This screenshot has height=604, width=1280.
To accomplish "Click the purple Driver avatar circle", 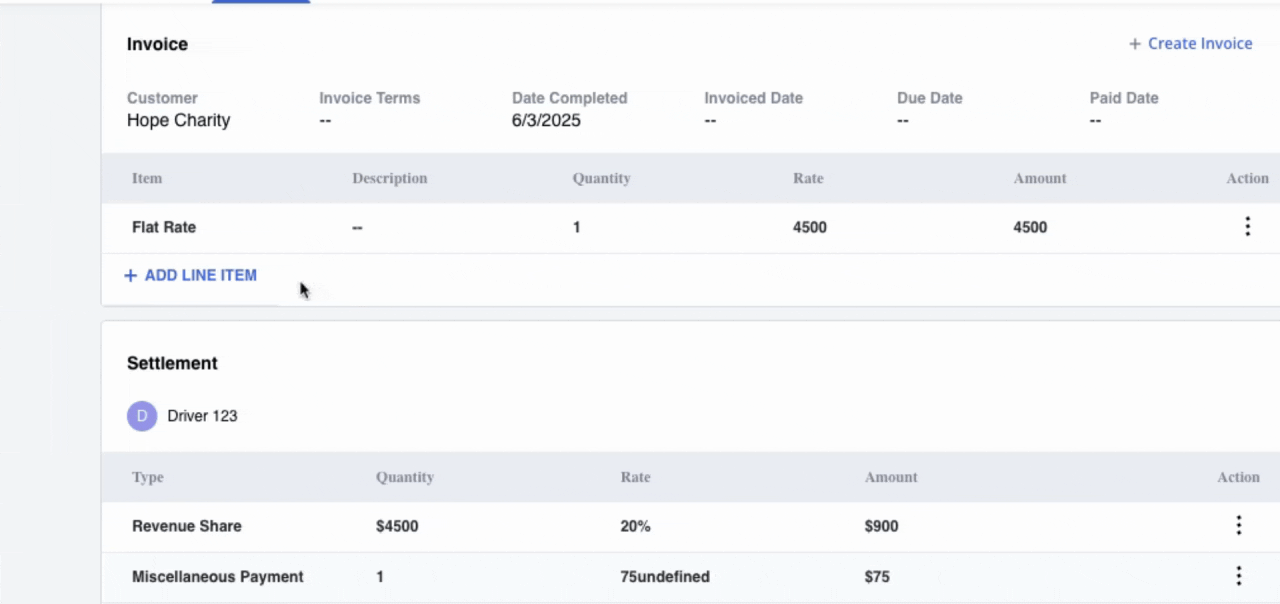I will tap(142, 416).
